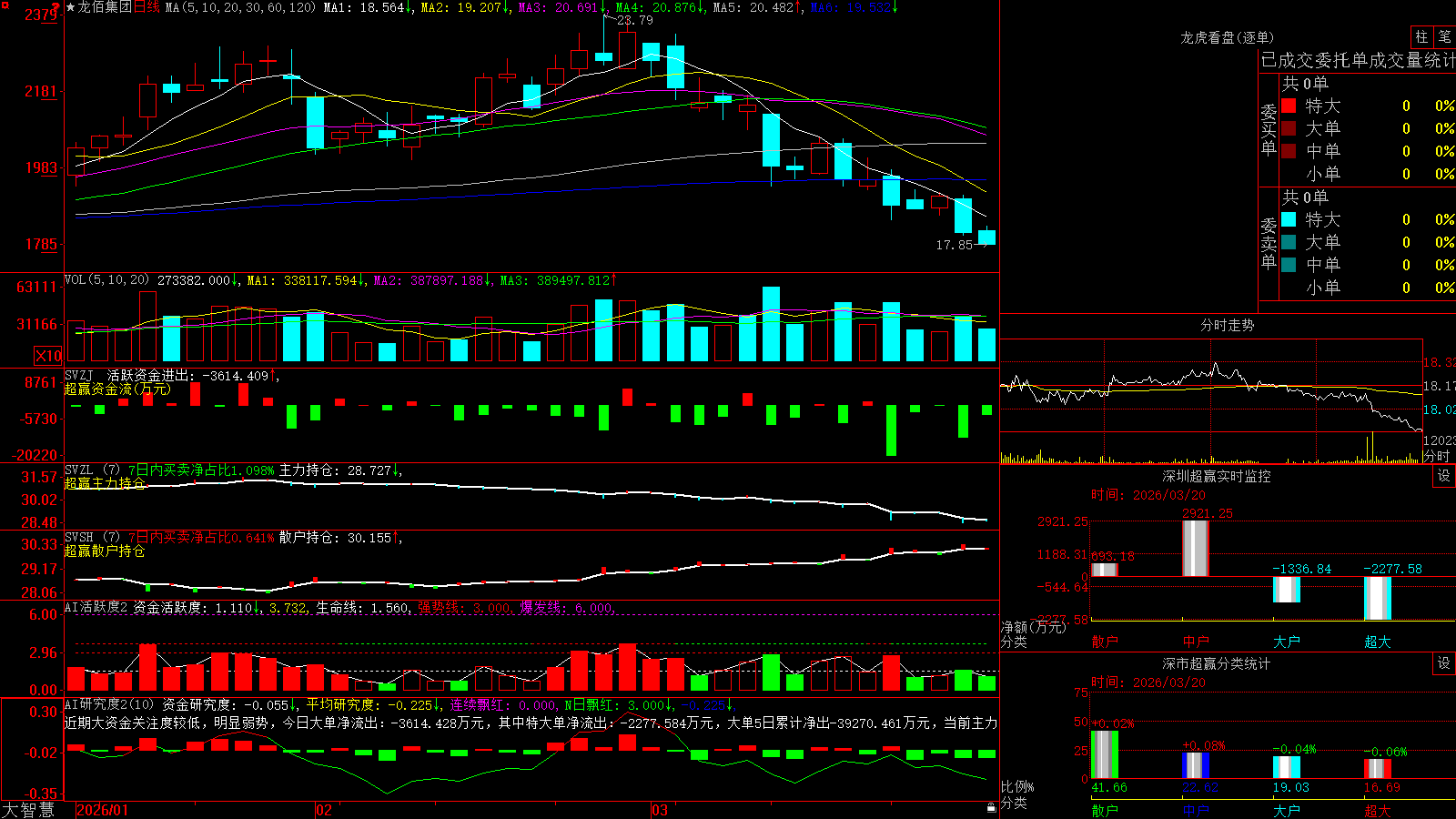The image size is (1456, 819).
Task: Click the blue 22.62 中户 ratio bar
Action: point(1196,765)
